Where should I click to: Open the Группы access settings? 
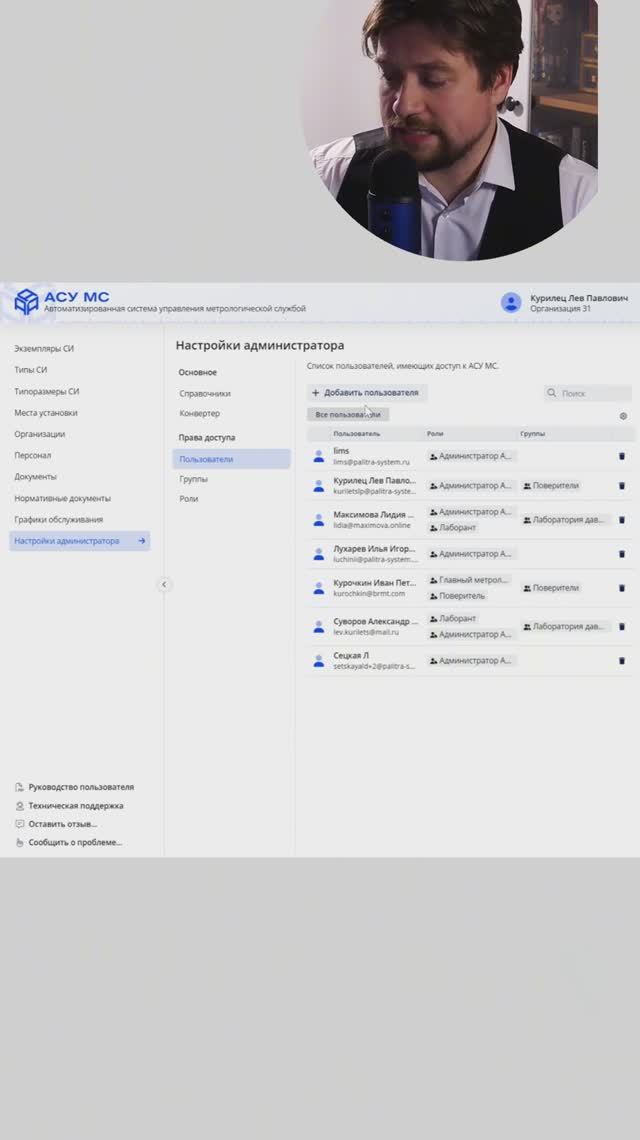pos(193,479)
